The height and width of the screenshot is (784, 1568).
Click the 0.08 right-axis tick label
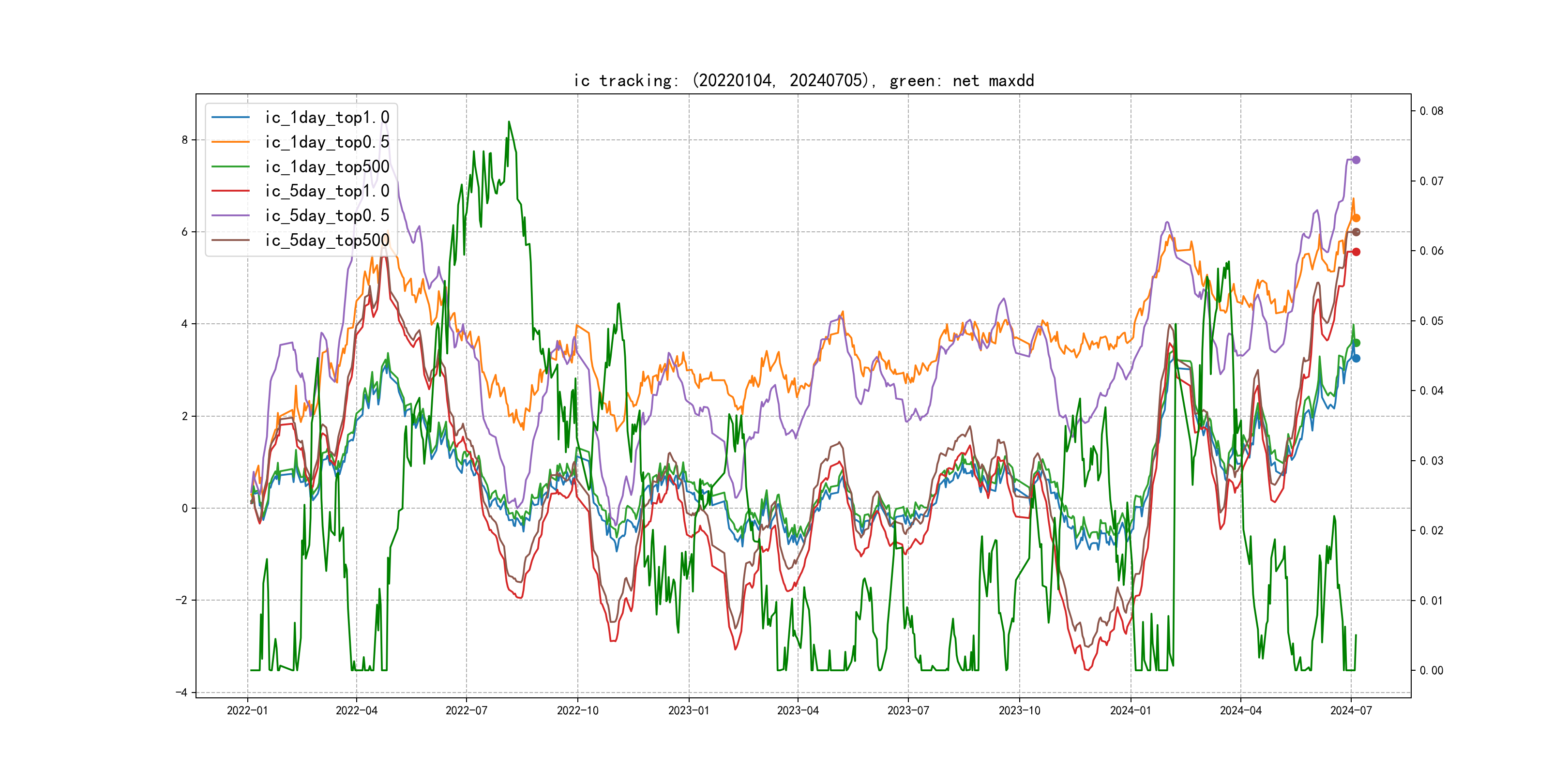1431,111
